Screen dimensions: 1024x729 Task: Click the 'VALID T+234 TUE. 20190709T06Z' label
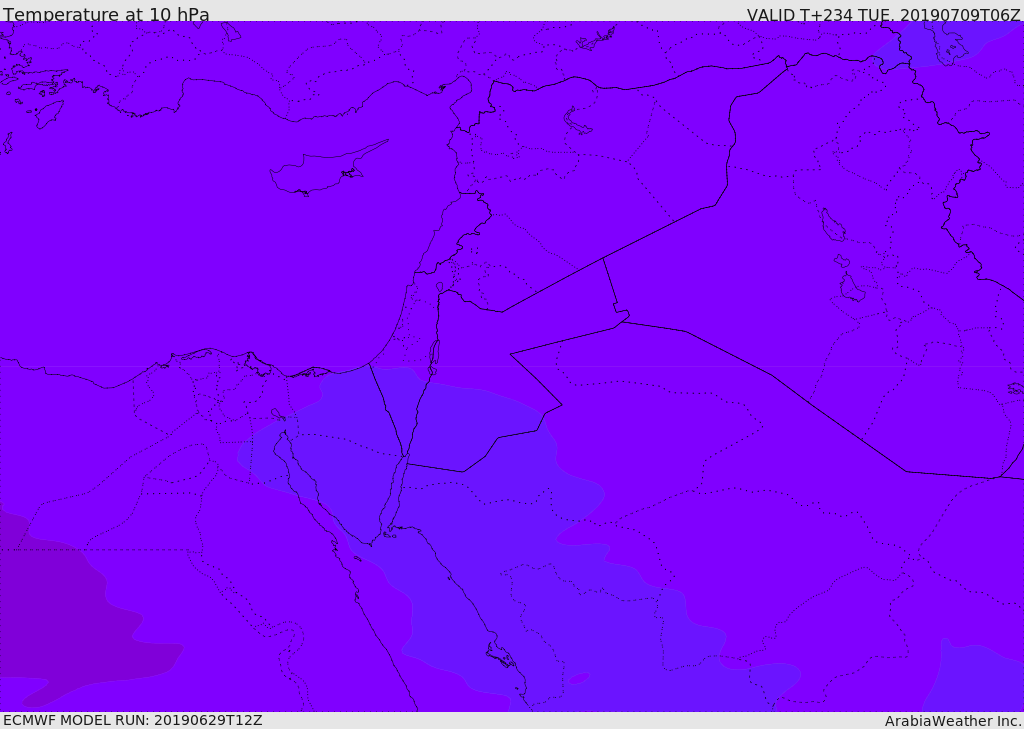click(x=883, y=14)
